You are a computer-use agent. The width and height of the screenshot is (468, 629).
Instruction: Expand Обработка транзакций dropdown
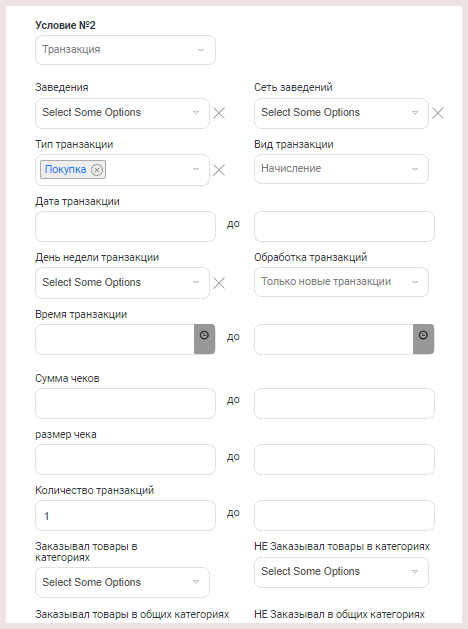[341, 282]
